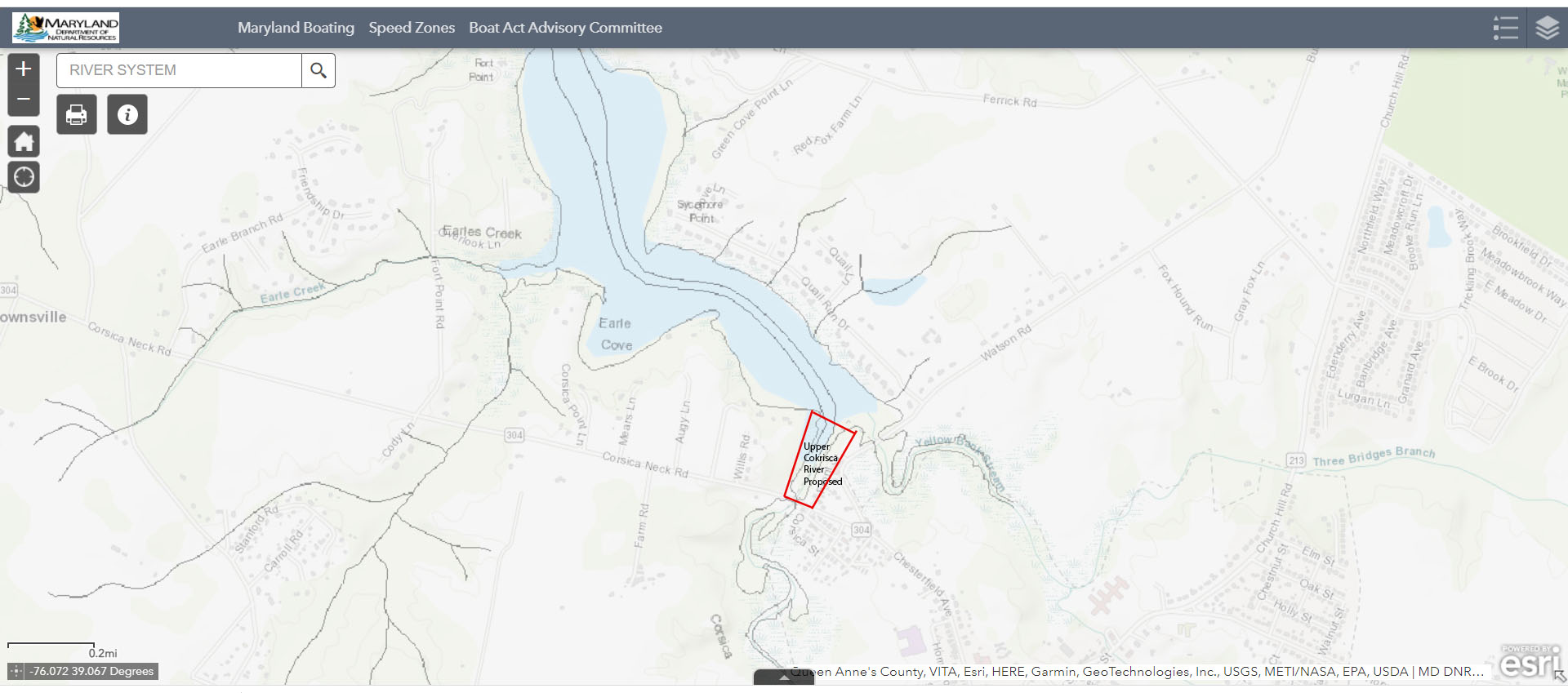The width and height of the screenshot is (1568, 693).
Task: Open the info panel
Action: pyautogui.click(x=127, y=114)
